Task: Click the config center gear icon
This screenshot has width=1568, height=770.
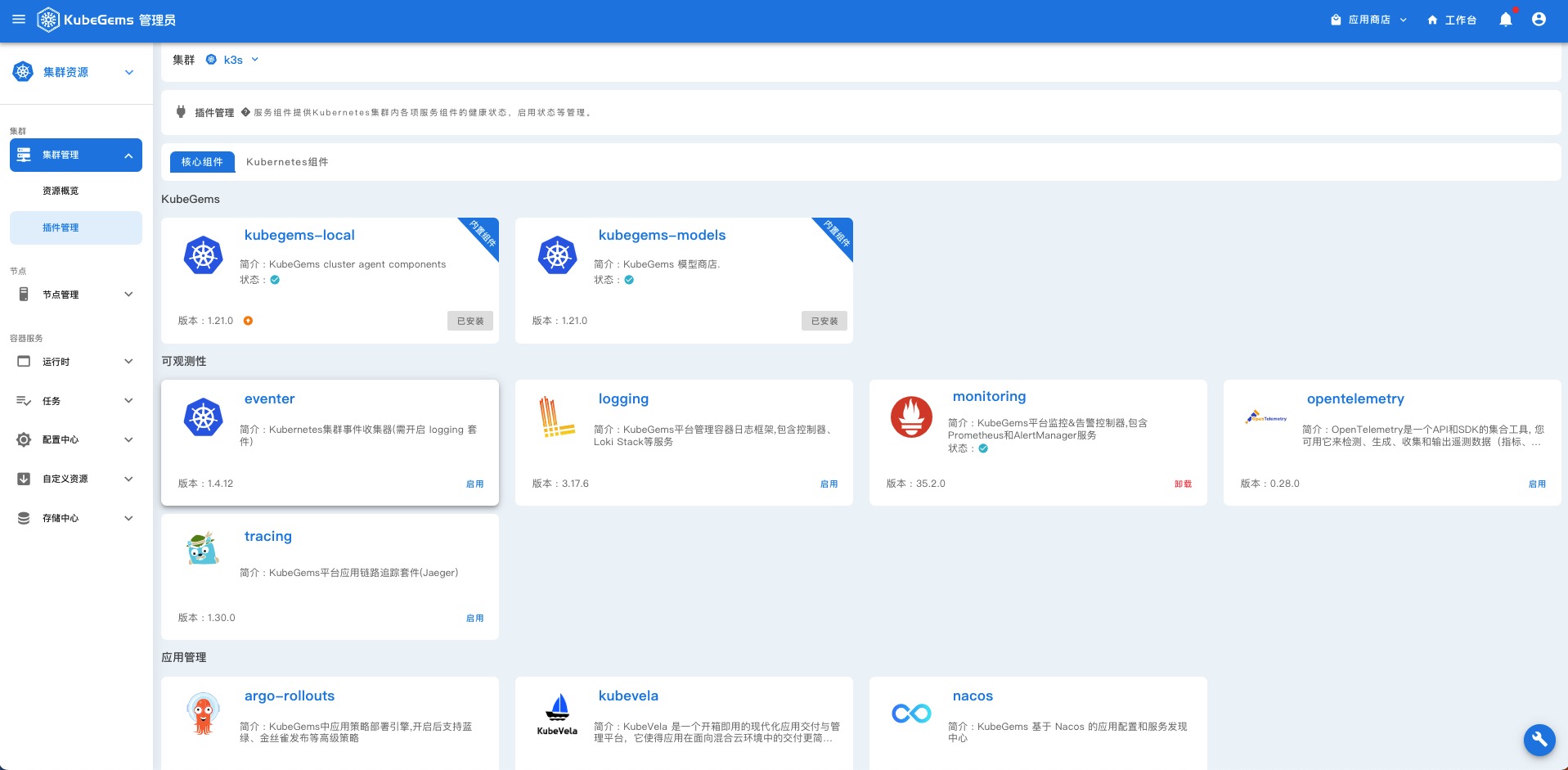Action: coord(24,439)
